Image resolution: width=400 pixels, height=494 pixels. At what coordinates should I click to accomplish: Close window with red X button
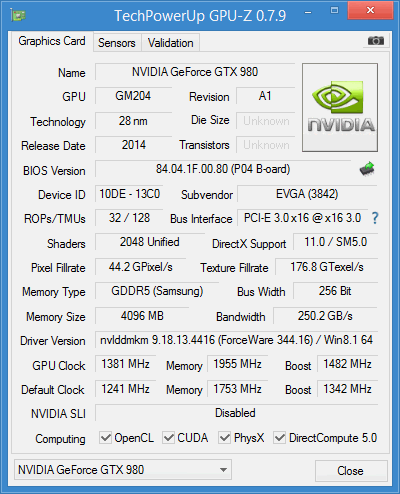[370, 10]
